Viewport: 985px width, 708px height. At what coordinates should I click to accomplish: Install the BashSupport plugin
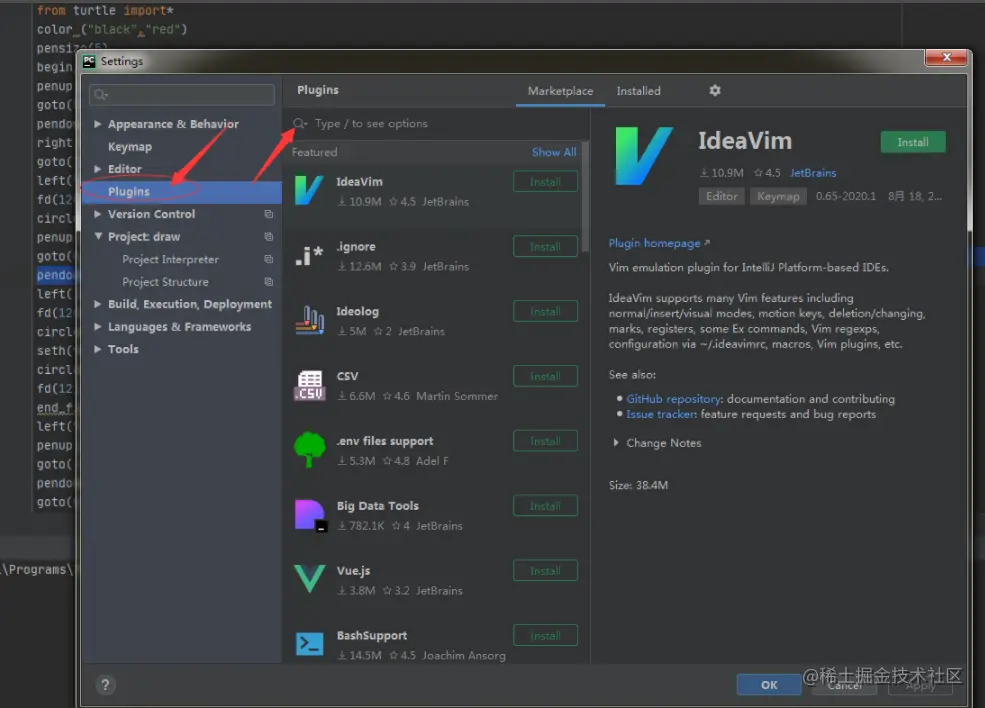pyautogui.click(x=545, y=635)
